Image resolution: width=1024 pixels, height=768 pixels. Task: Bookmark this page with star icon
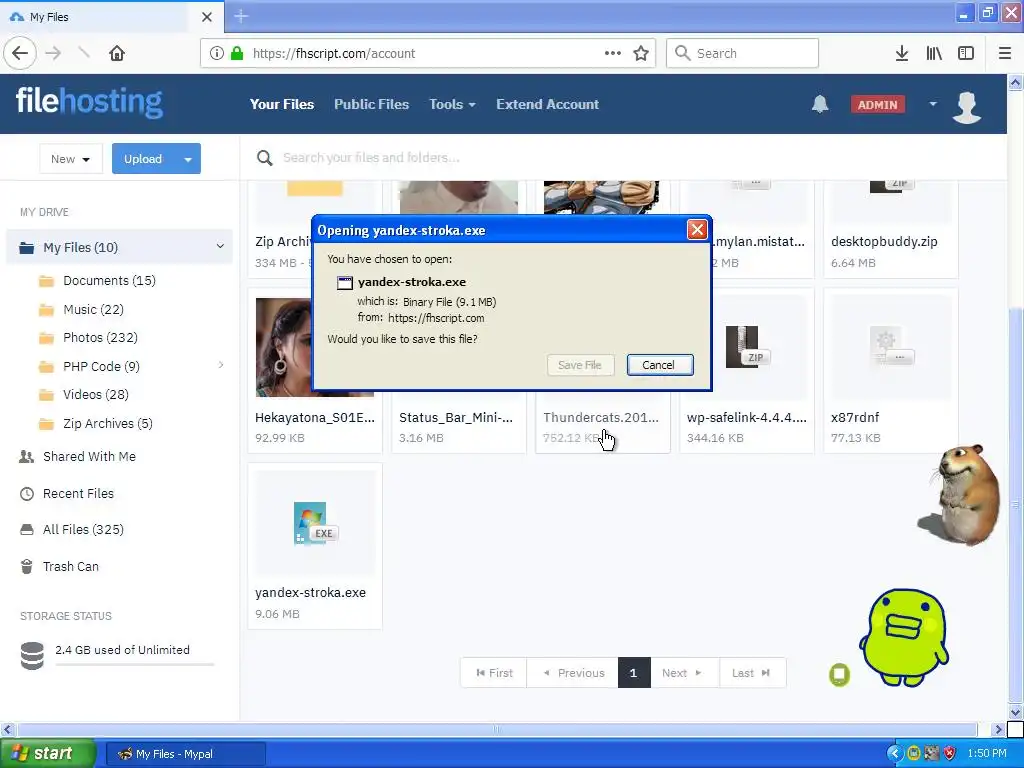(641, 53)
